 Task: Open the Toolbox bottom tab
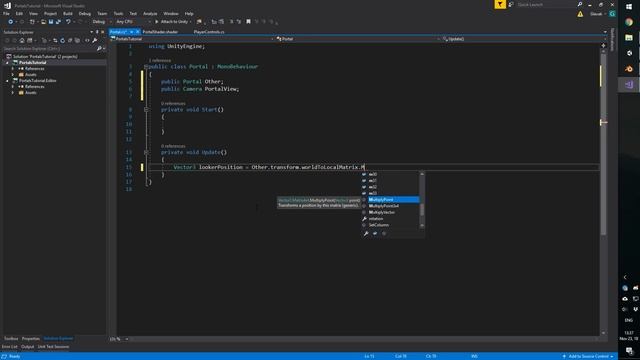[11, 339]
